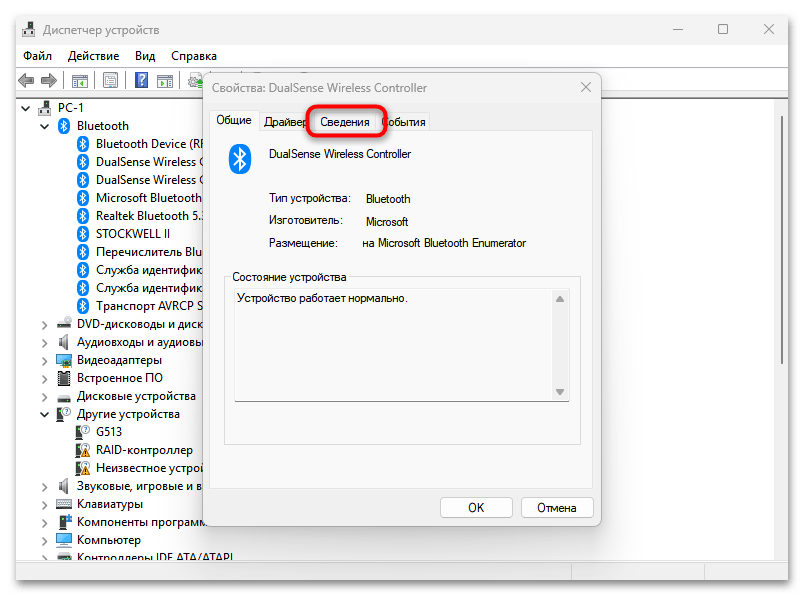
Task: Click the large Bluetooth icon in properties dialog
Action: [x=239, y=159]
